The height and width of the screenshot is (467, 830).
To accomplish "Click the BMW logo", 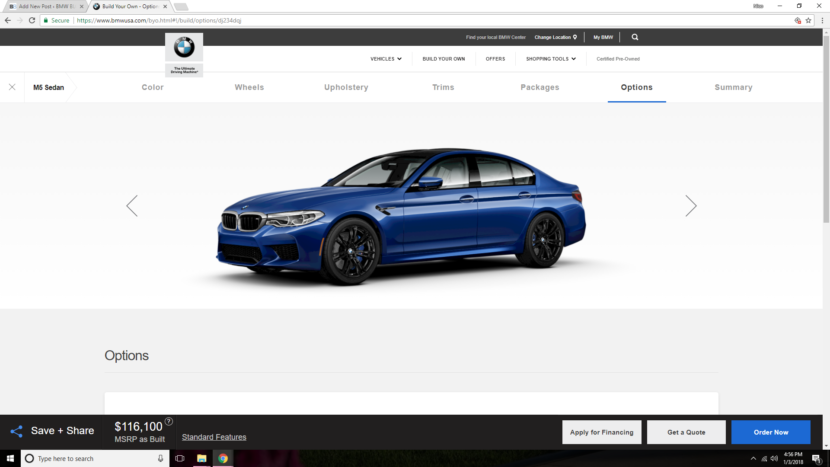I will pos(184,48).
